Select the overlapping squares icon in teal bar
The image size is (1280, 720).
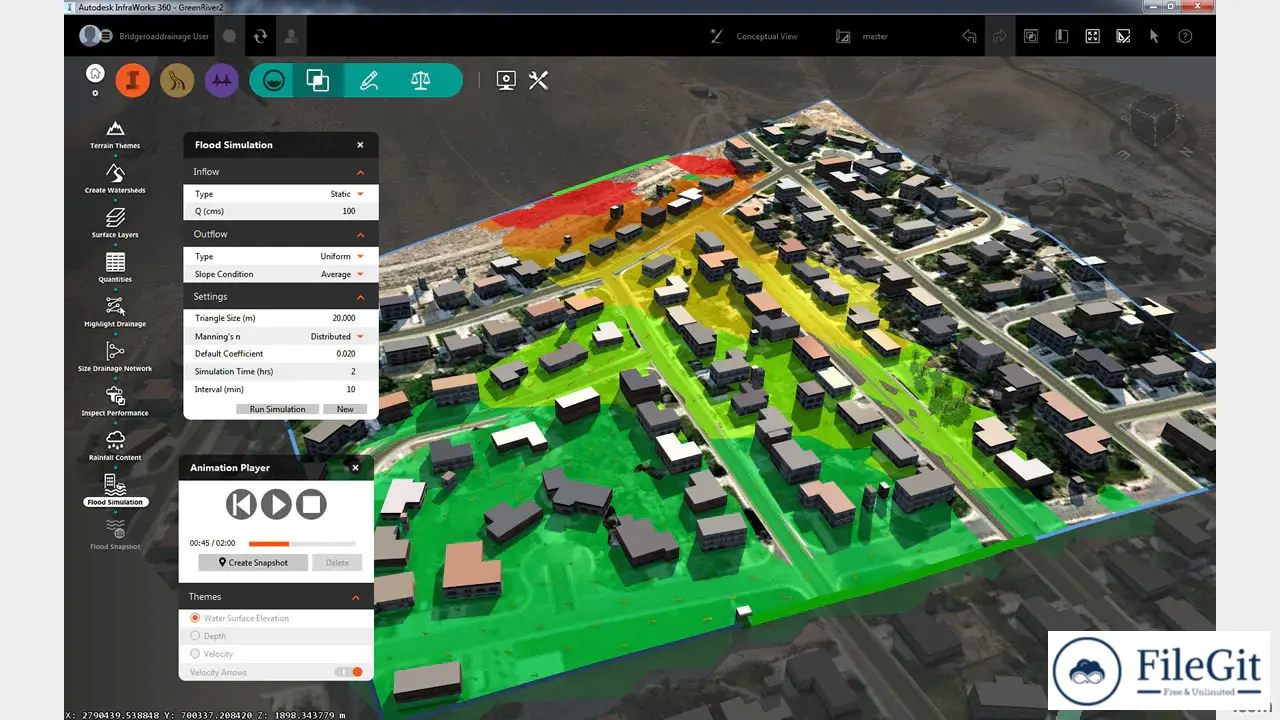click(x=318, y=80)
